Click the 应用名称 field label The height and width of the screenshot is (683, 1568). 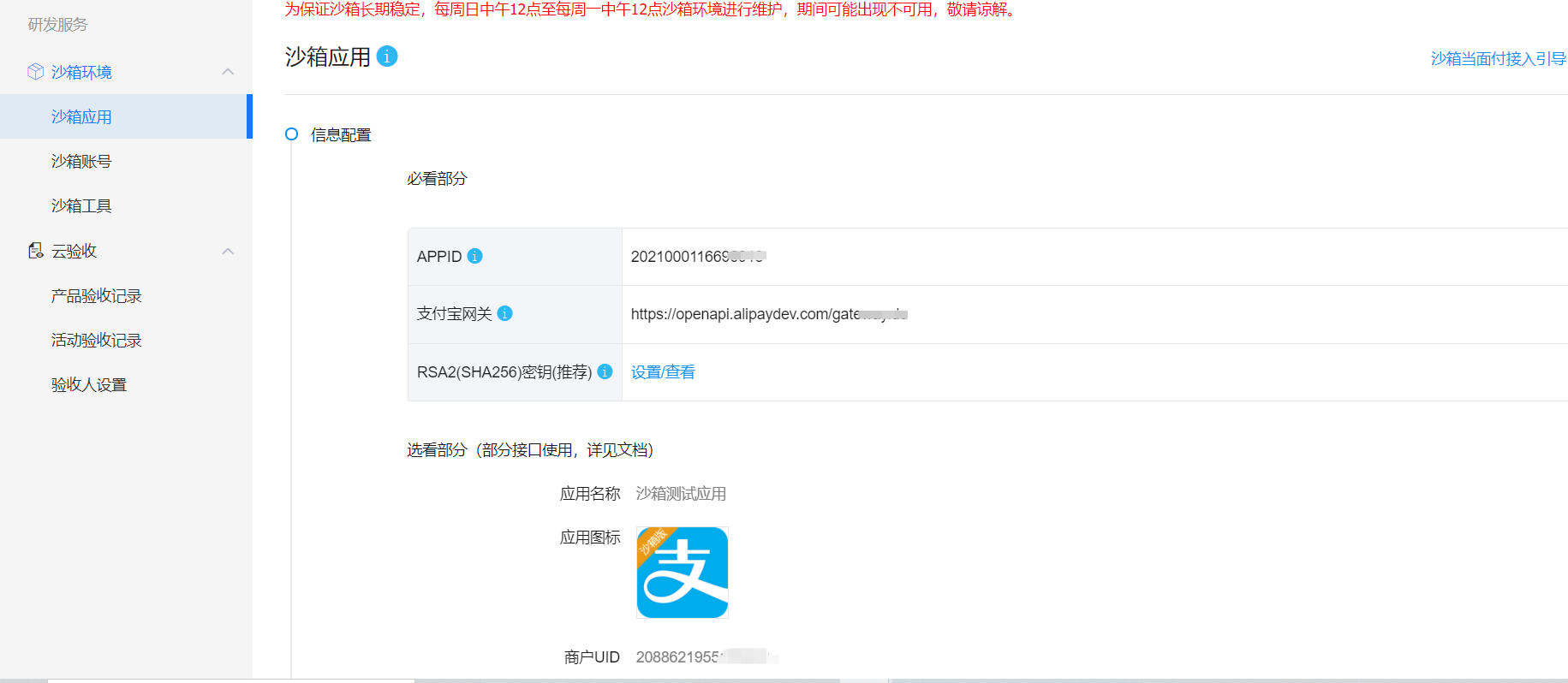click(x=590, y=493)
